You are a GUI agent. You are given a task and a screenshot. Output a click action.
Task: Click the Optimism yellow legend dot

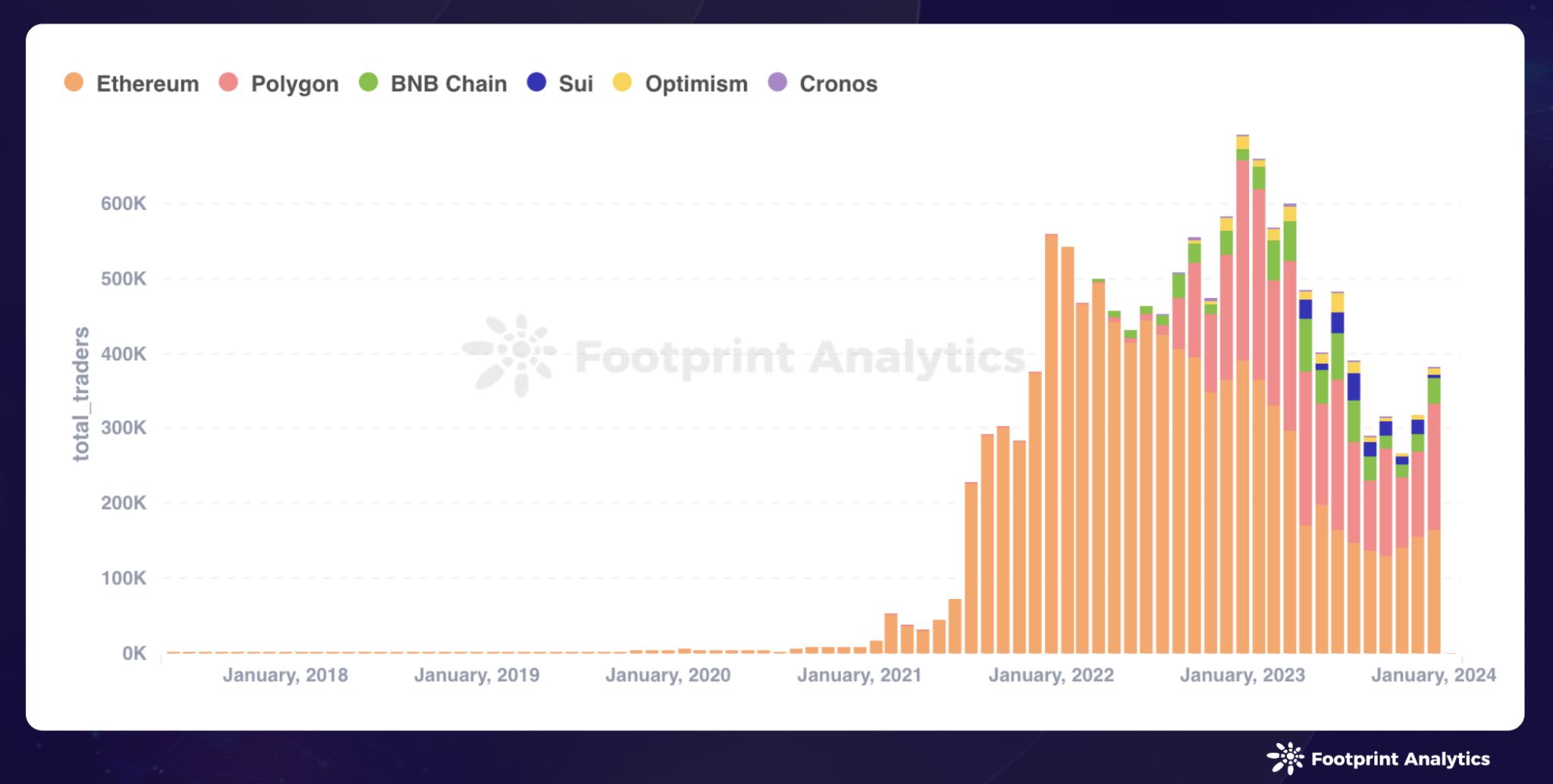click(x=623, y=82)
